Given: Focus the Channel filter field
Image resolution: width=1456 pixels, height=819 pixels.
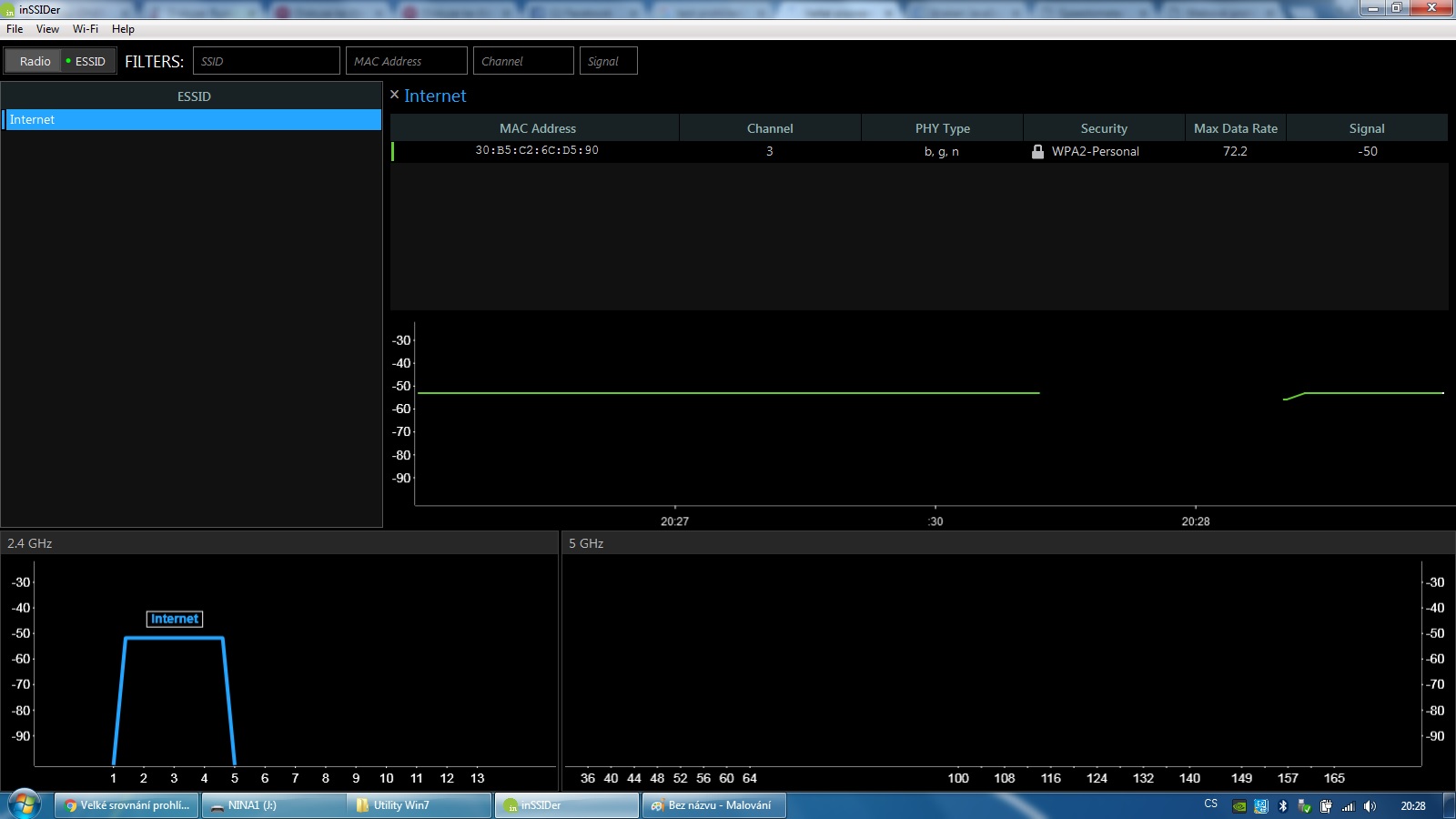Looking at the screenshot, I should (x=523, y=61).
